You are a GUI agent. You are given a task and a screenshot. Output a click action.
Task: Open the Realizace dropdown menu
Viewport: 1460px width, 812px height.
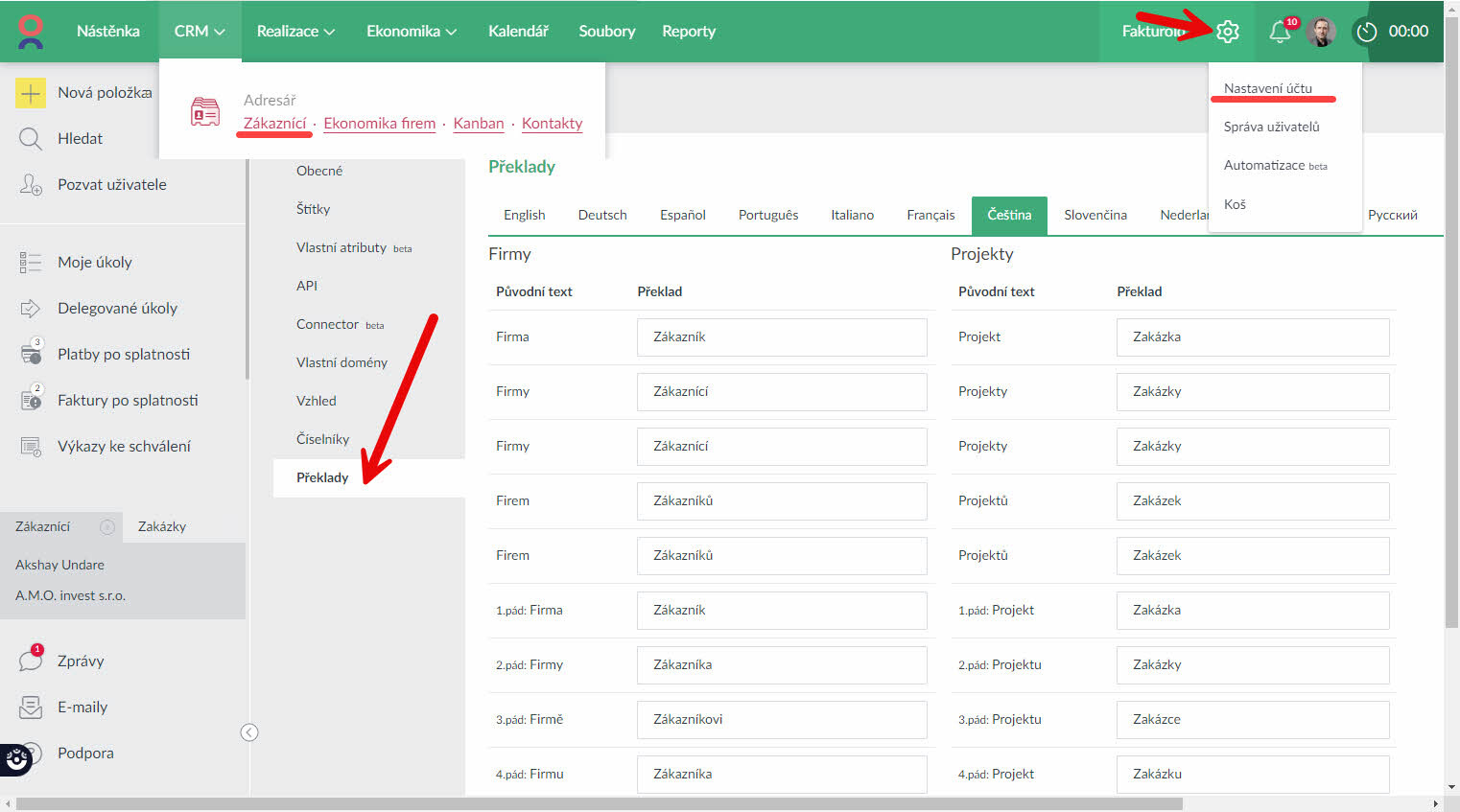point(295,32)
